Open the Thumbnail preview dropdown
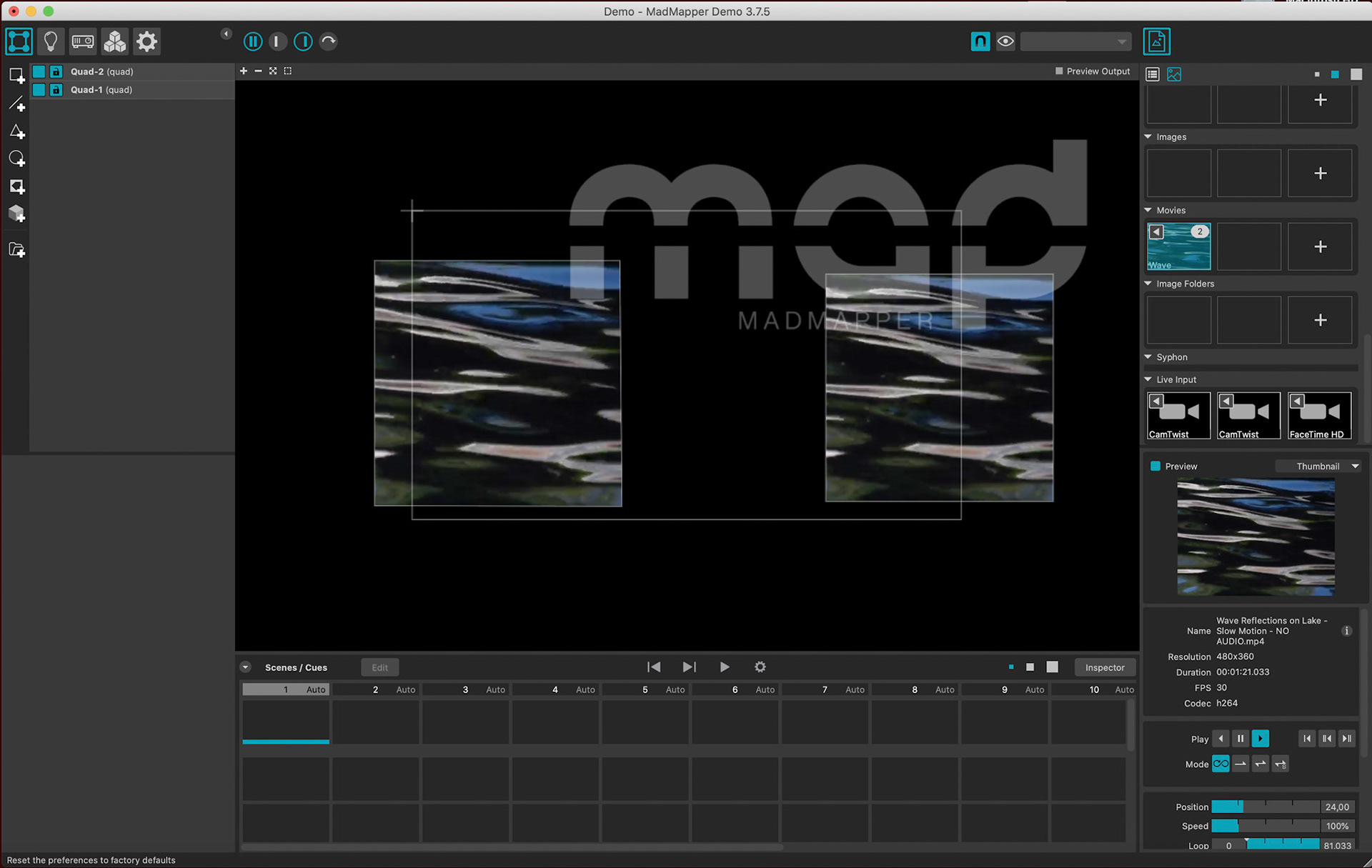The width and height of the screenshot is (1372, 868). pyautogui.click(x=1318, y=467)
